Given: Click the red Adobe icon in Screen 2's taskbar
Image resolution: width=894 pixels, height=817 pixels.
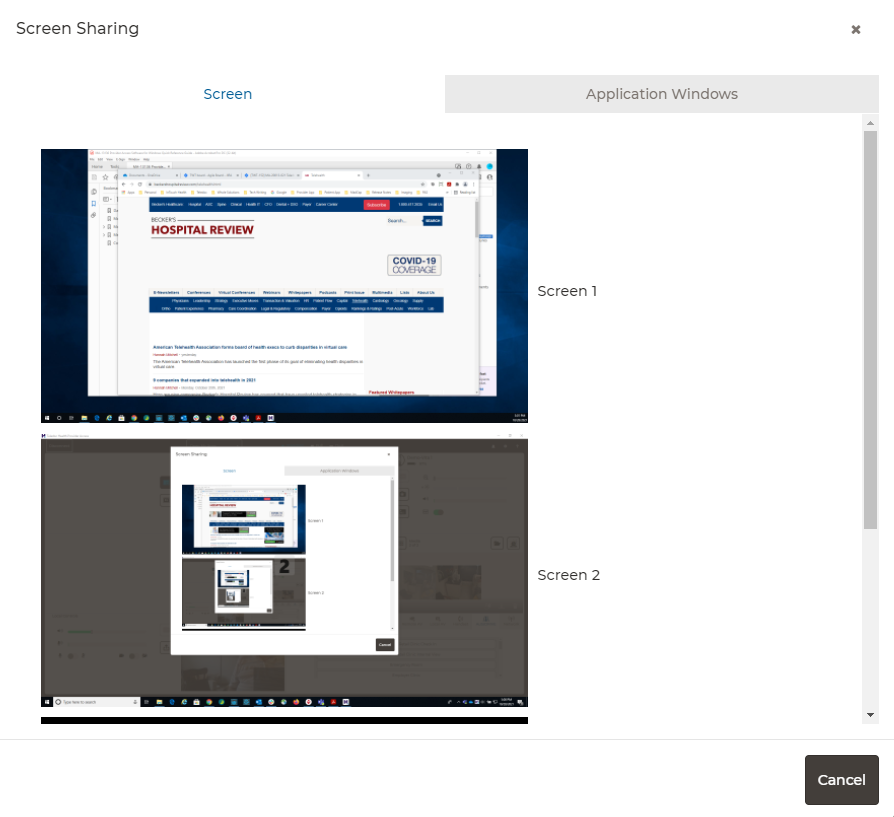Looking at the screenshot, I should (333, 702).
